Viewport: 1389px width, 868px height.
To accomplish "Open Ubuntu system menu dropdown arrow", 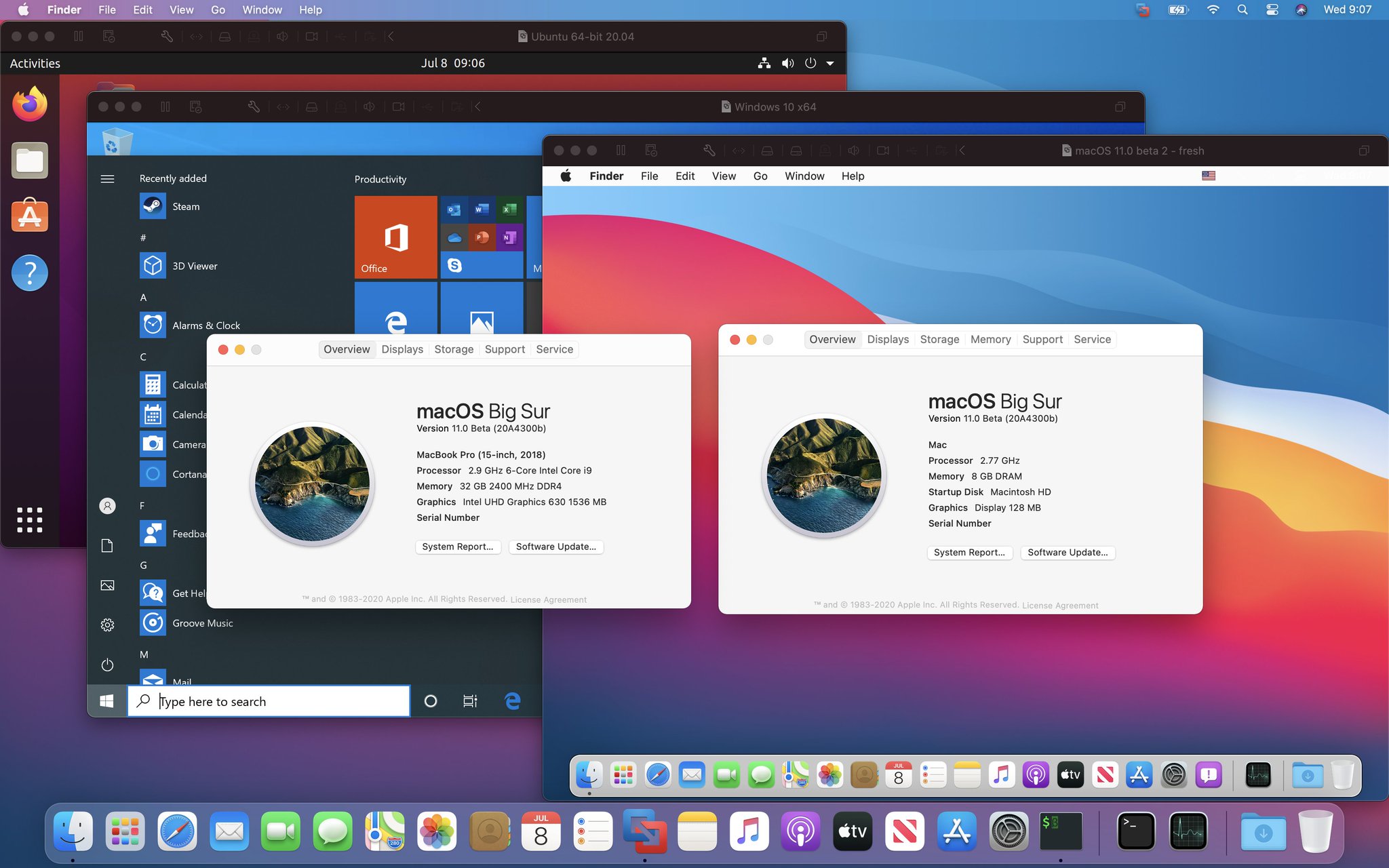I will [x=830, y=63].
